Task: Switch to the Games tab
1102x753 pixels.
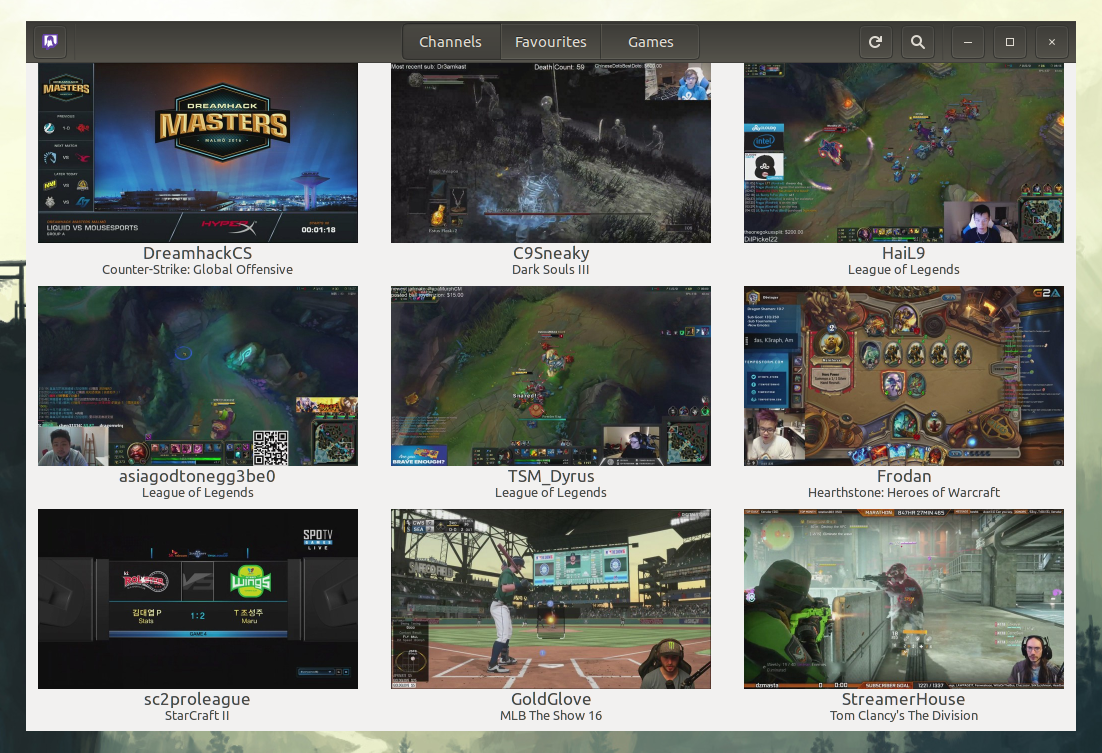Action: 650,42
